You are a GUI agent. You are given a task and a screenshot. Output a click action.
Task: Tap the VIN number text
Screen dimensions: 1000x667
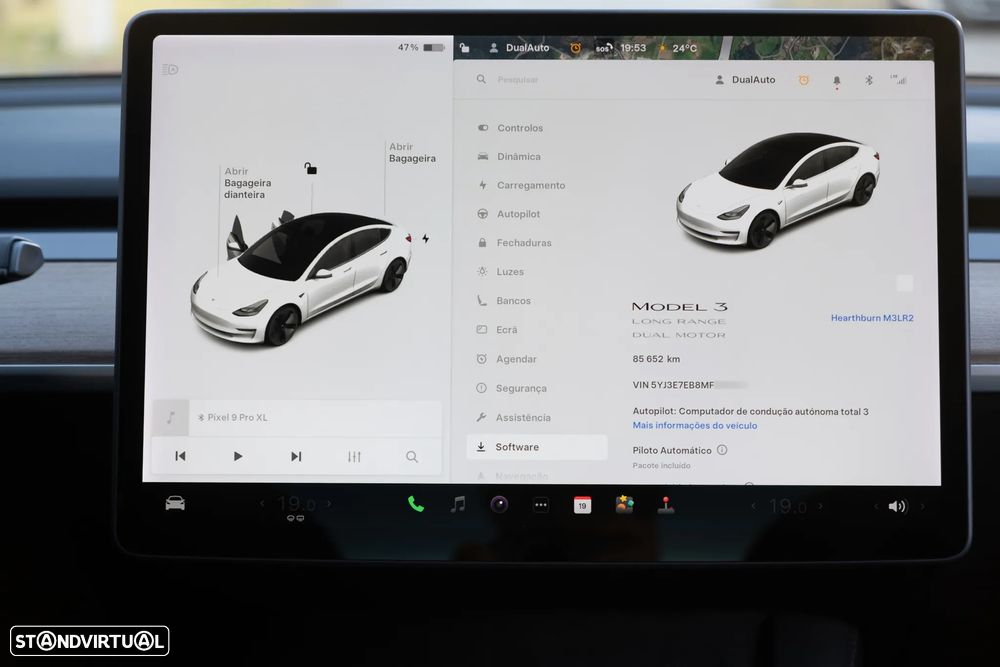(689, 385)
